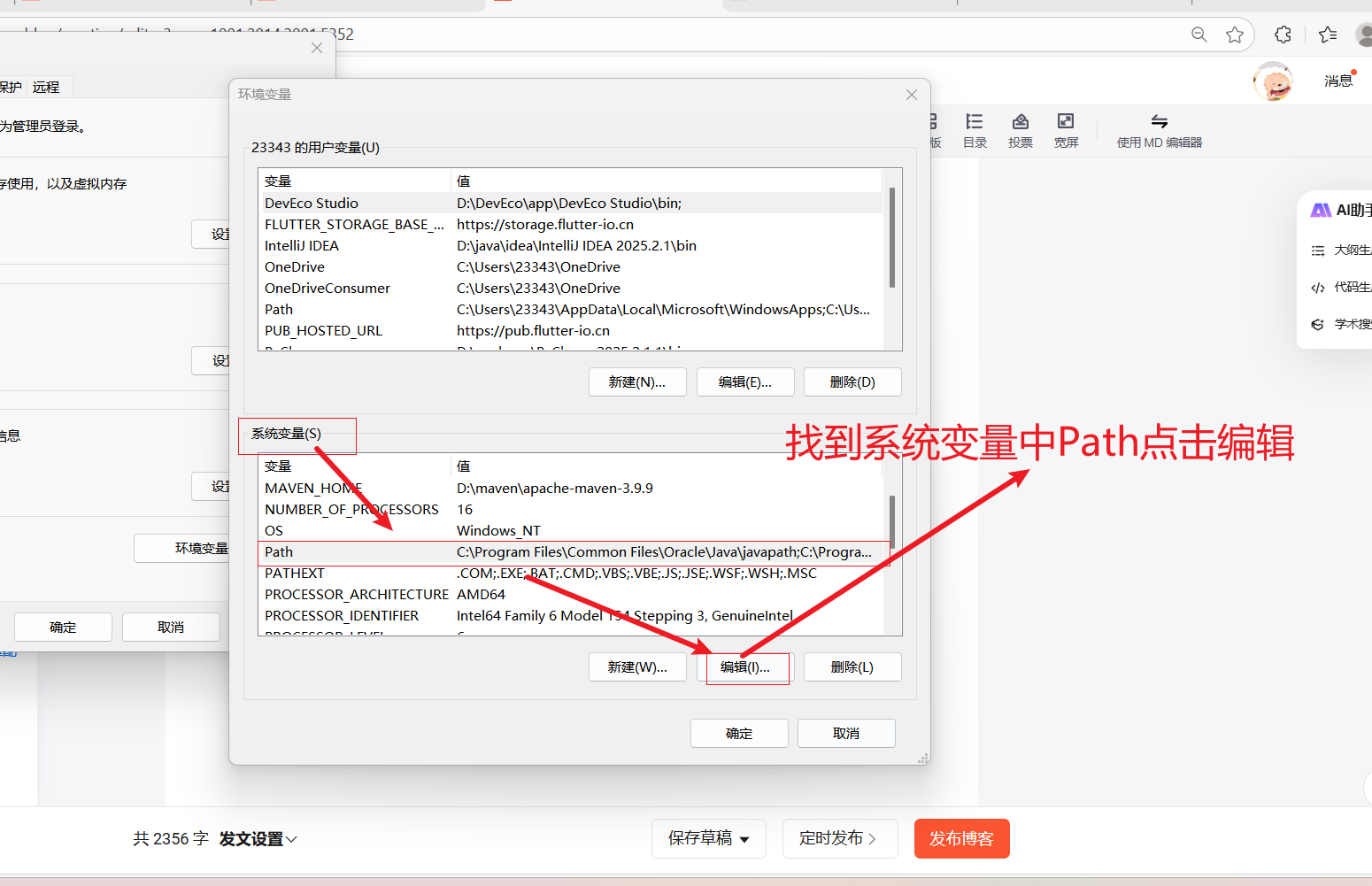1372x886 pixels.
Task: Select FLUTTER_STORAGE_BASE_ user variable row
Action: tap(571, 225)
